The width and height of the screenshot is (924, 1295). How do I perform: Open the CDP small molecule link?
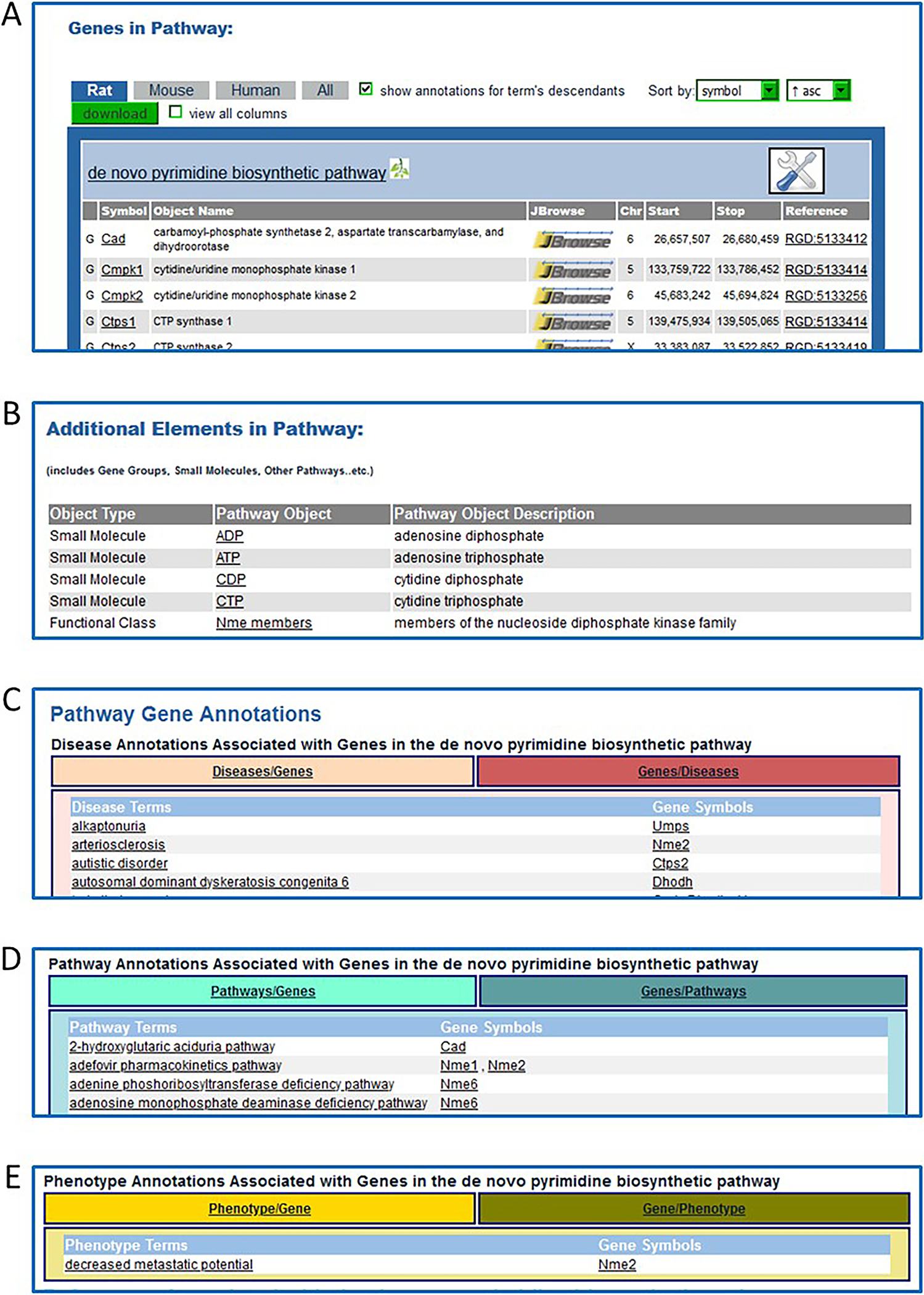(231, 580)
